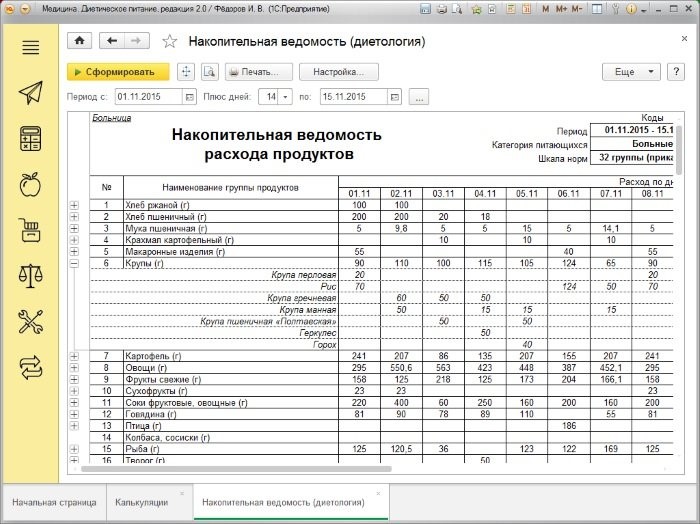Click the Сформировать button
The image size is (700, 524).
(x=118, y=72)
